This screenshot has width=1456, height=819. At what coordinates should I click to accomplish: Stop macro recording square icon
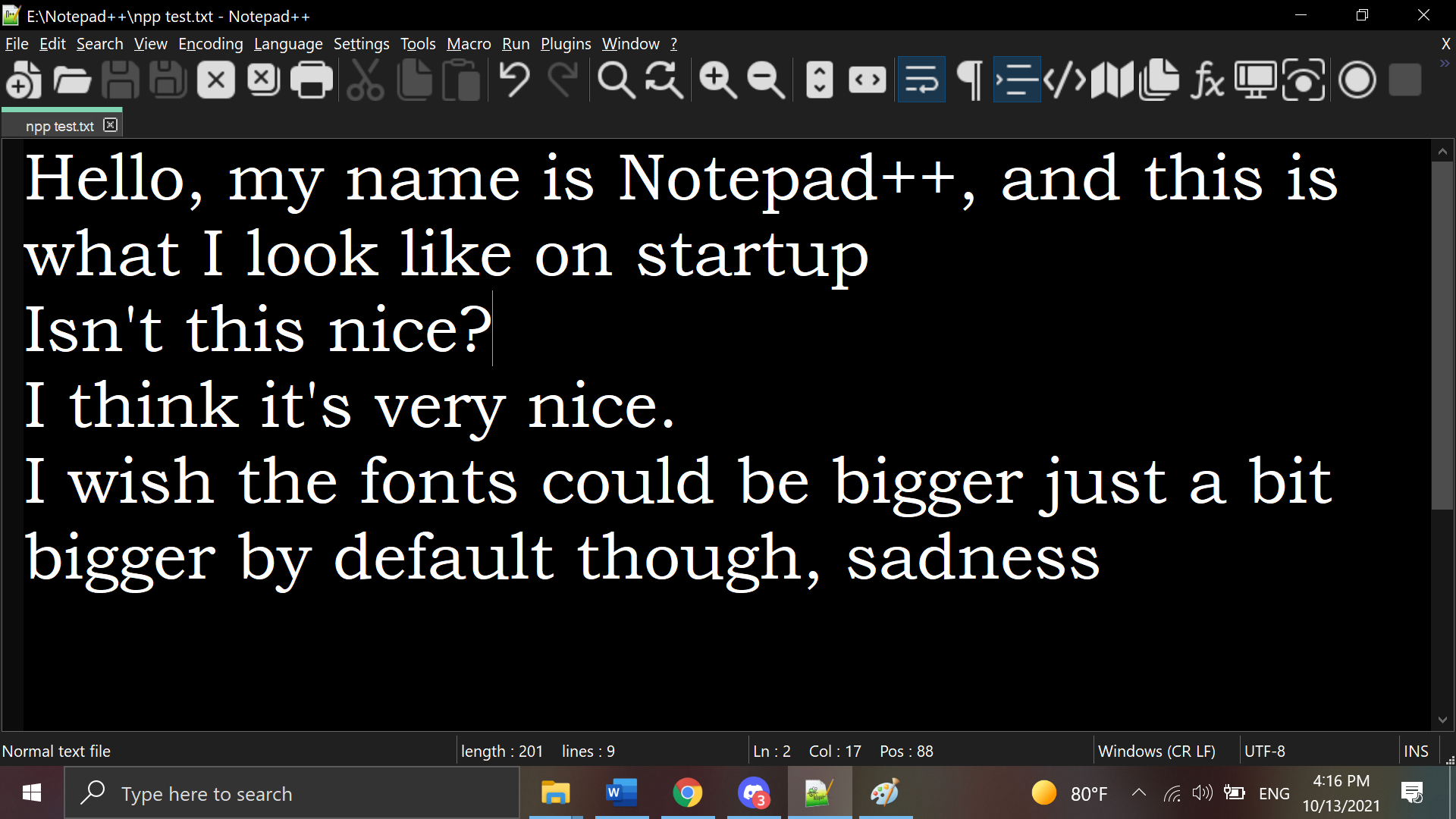(x=1405, y=80)
